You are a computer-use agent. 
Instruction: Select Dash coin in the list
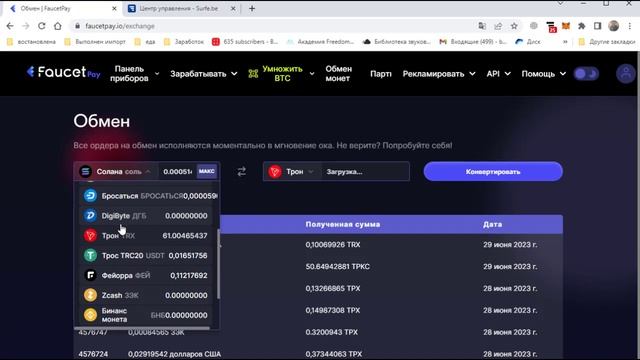(145, 196)
